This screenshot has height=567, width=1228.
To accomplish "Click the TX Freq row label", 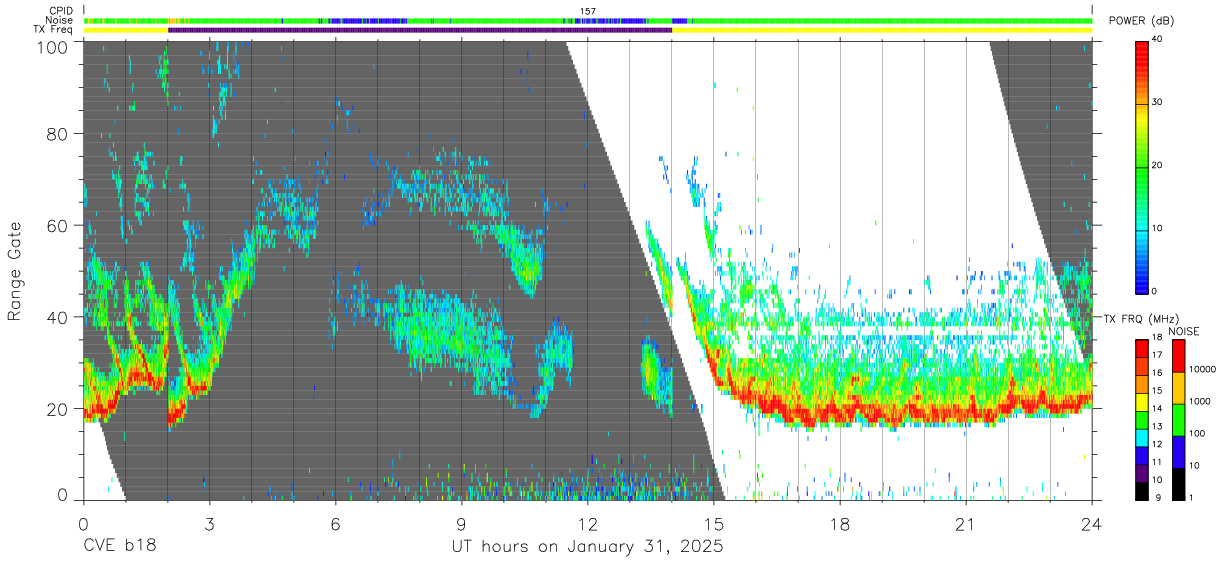I will point(55,29).
